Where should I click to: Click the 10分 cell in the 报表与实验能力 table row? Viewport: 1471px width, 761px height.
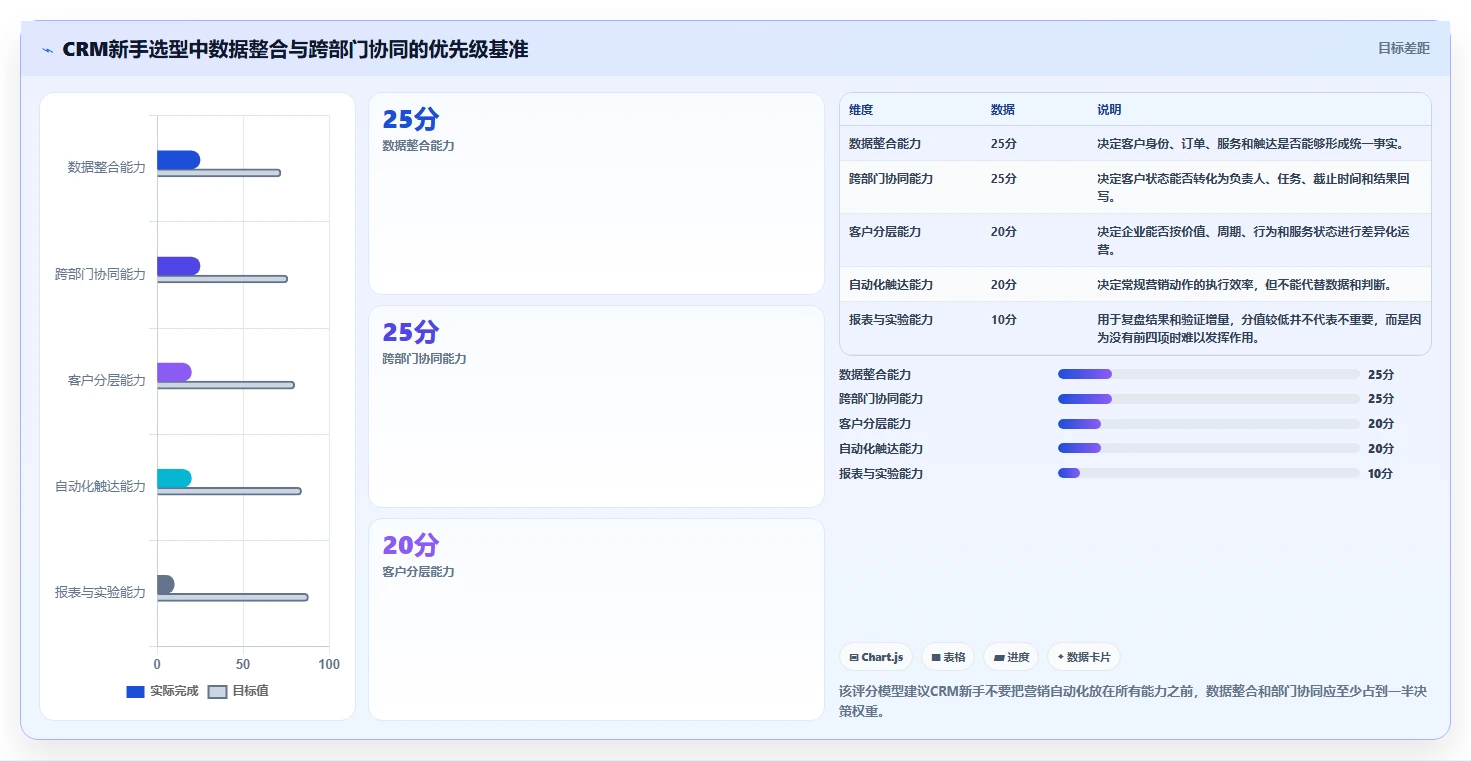point(1004,320)
